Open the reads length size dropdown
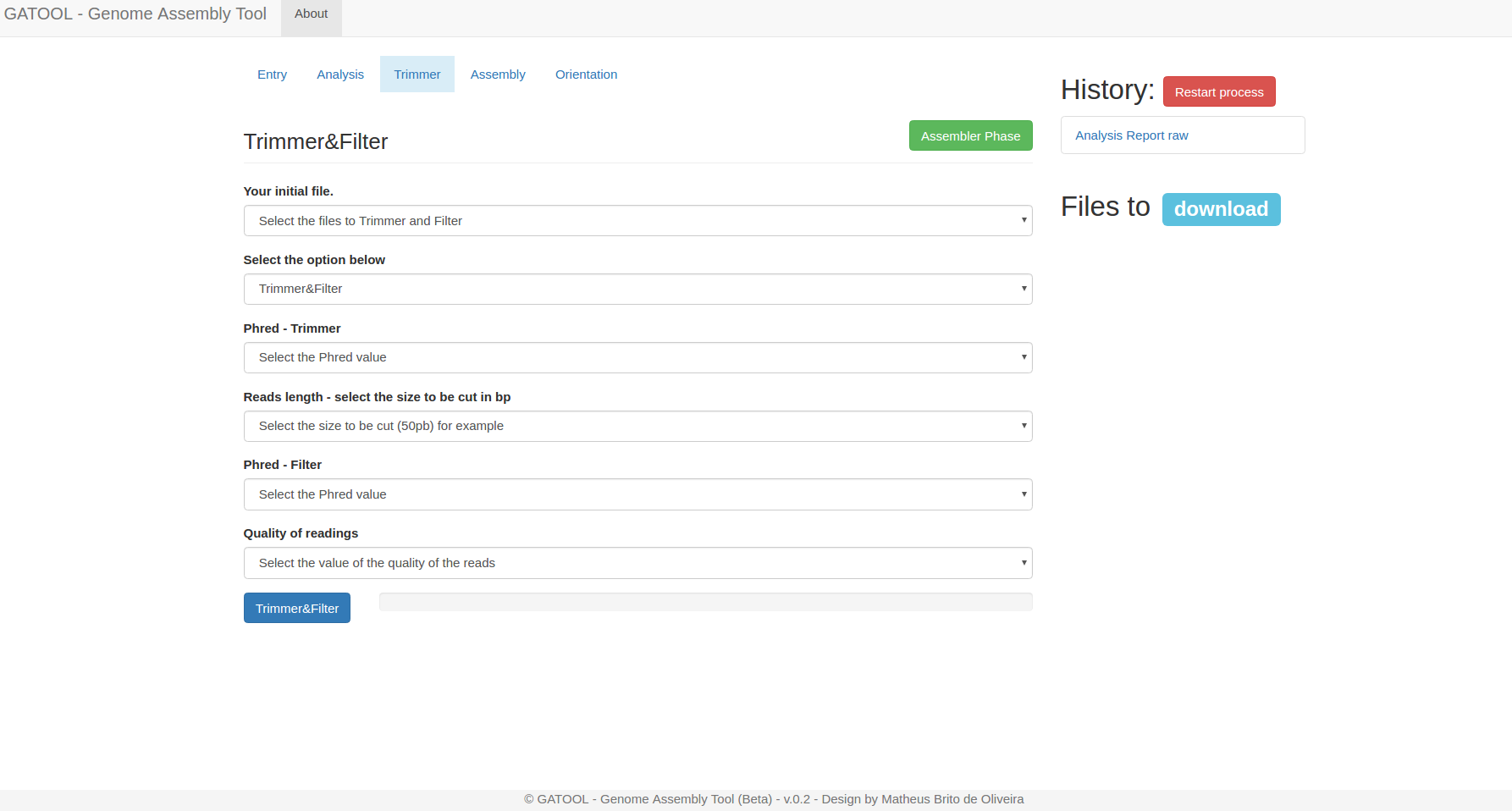 (x=637, y=426)
